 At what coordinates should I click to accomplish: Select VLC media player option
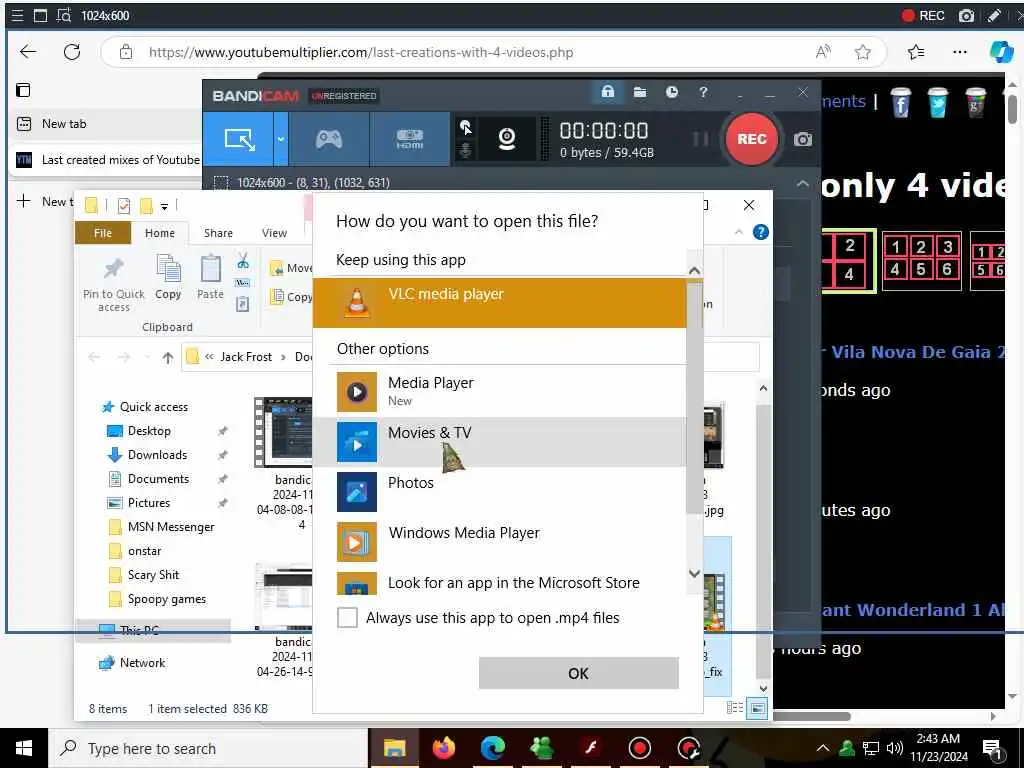[x=500, y=303]
